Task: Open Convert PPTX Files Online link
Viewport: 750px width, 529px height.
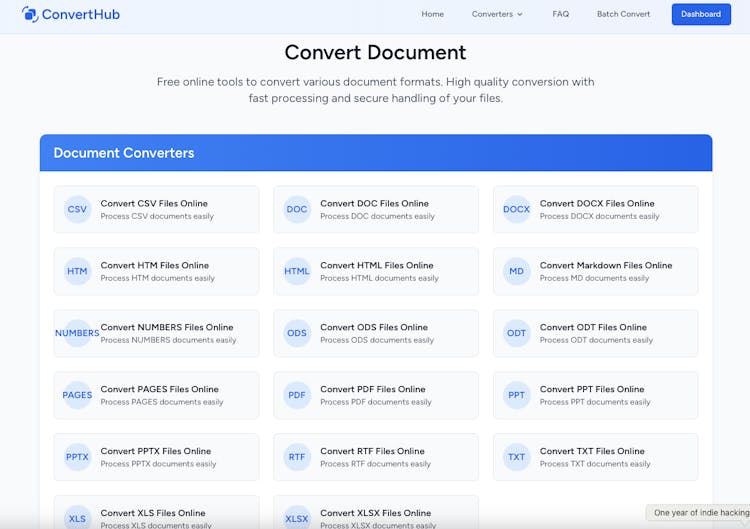Action: point(155,452)
